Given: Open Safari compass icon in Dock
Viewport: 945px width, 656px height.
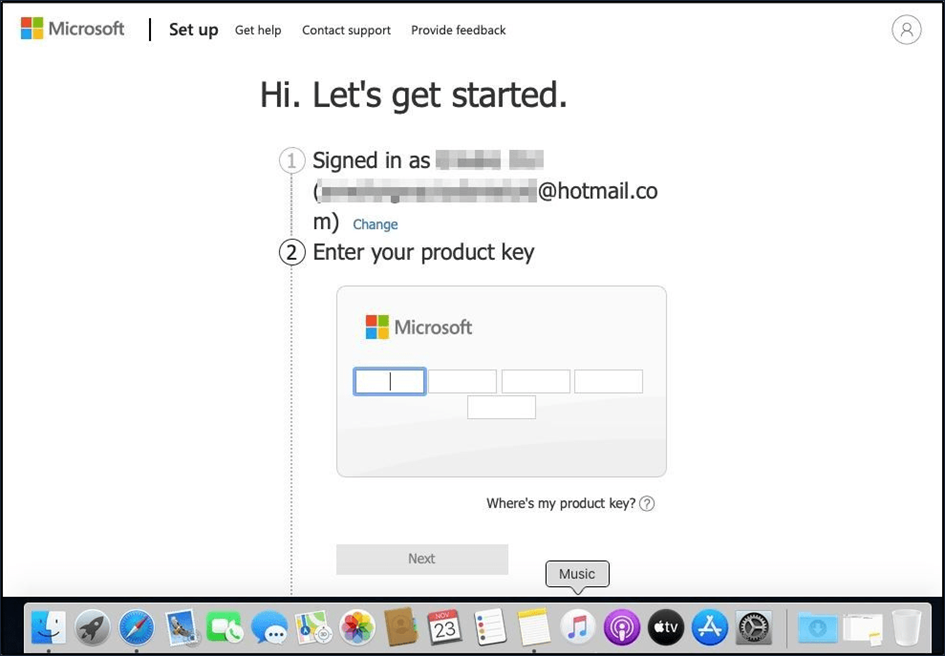Looking at the screenshot, I should pyautogui.click(x=137, y=628).
